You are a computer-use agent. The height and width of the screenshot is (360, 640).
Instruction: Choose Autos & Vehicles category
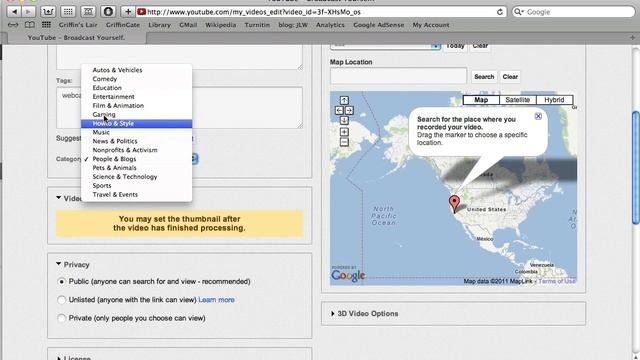[136, 70]
